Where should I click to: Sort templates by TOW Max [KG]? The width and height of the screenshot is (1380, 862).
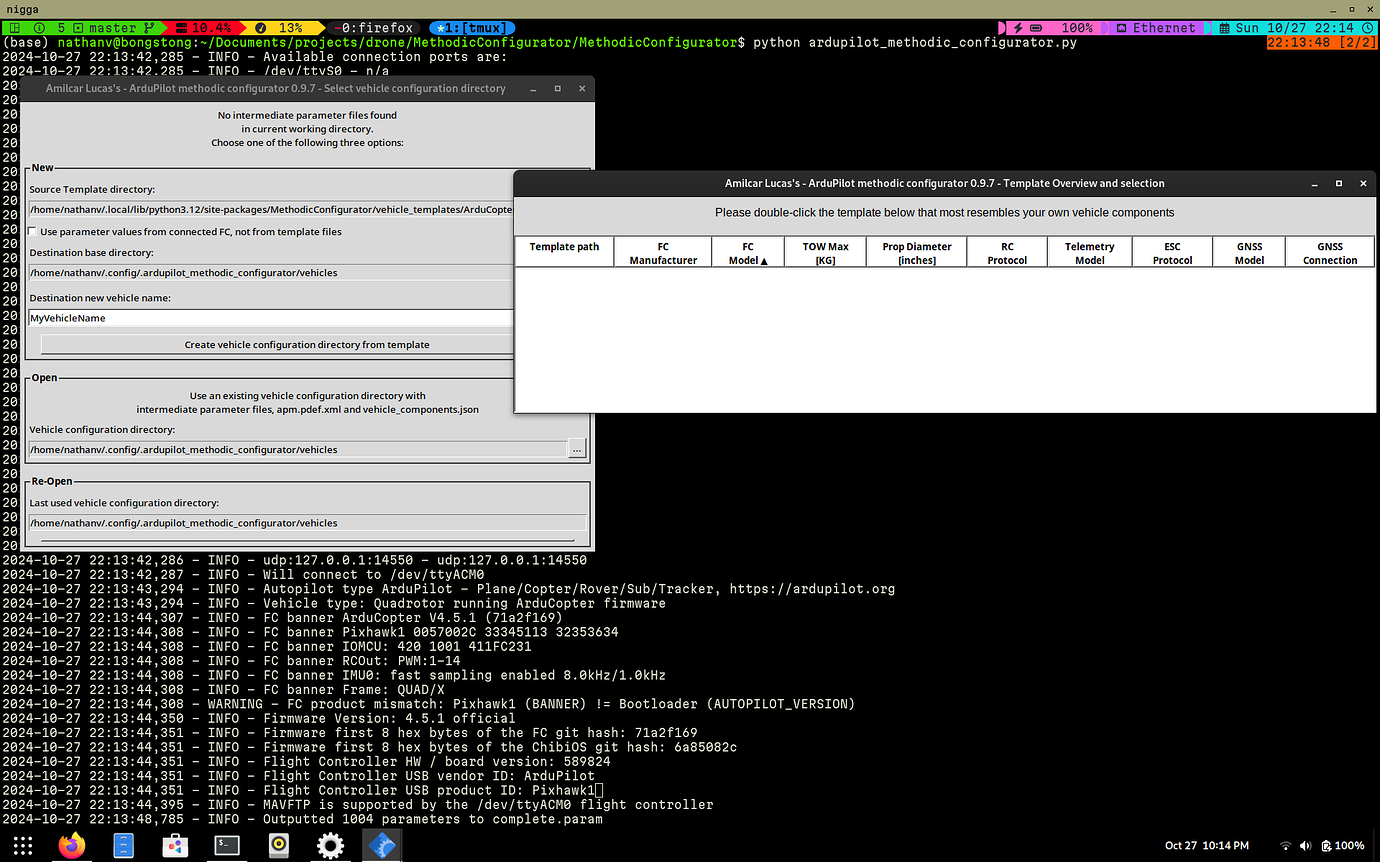coord(825,253)
